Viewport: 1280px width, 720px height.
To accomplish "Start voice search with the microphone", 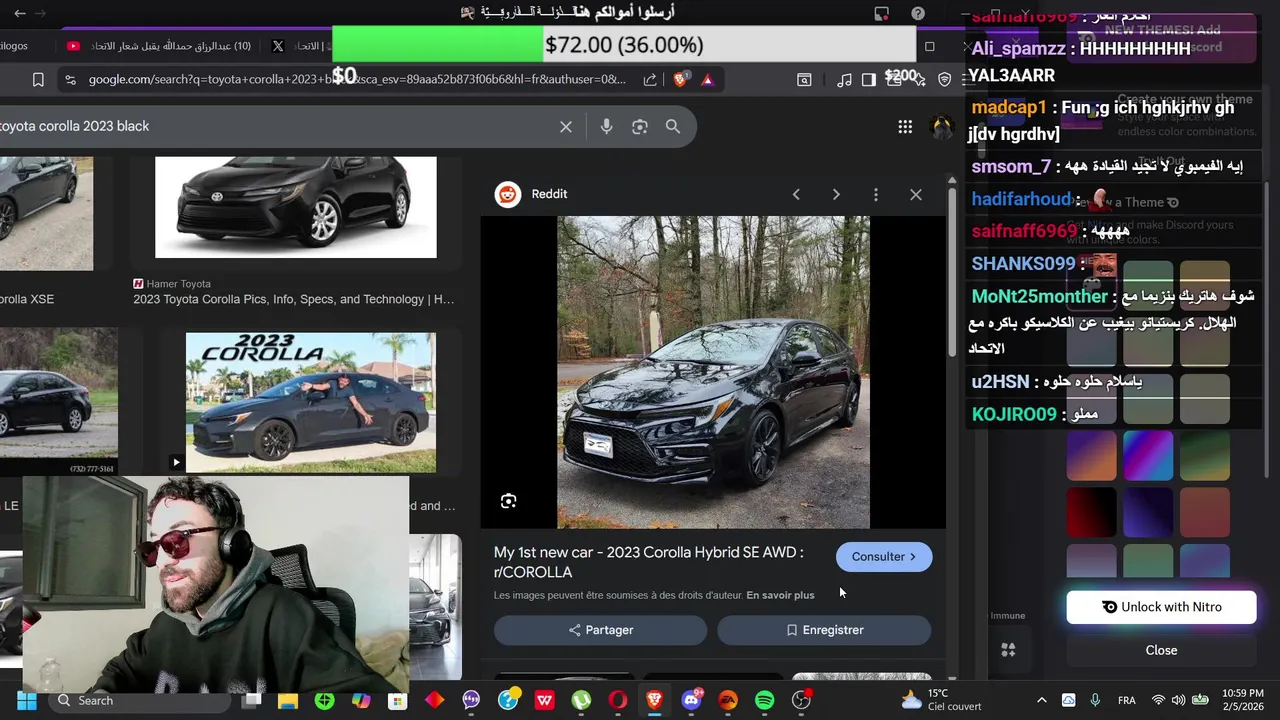I will tap(606, 127).
